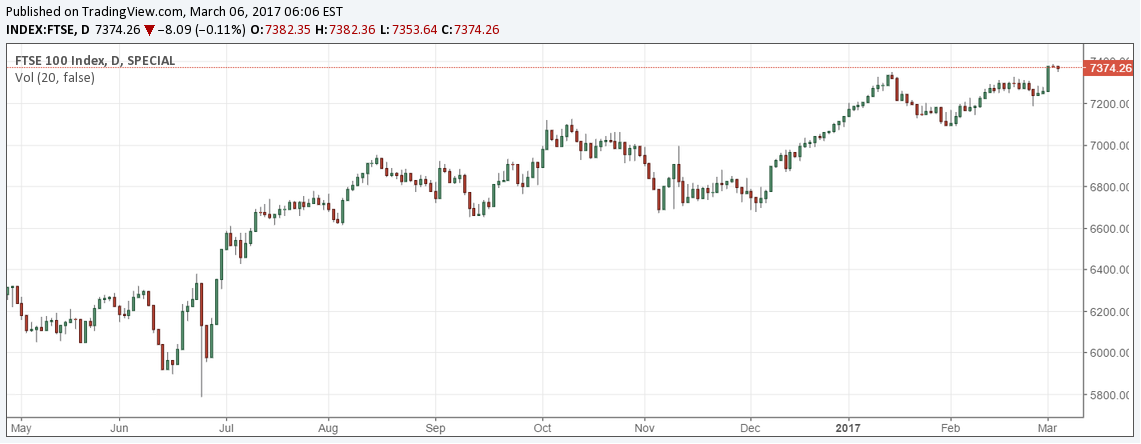
Task: Click the 7000.00 price axis label
Action: [x=1110, y=146]
